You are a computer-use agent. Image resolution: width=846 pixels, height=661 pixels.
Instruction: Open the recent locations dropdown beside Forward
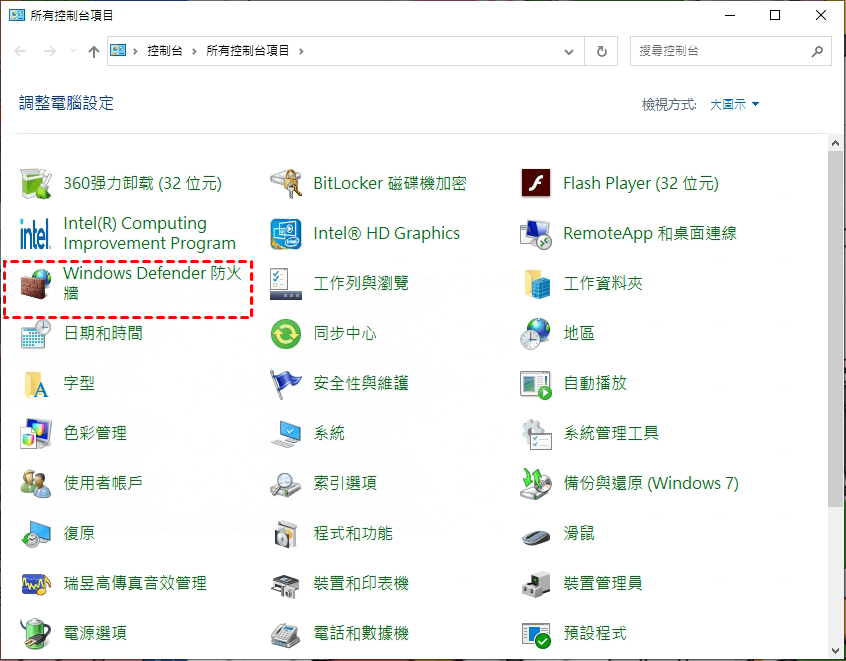(x=73, y=51)
